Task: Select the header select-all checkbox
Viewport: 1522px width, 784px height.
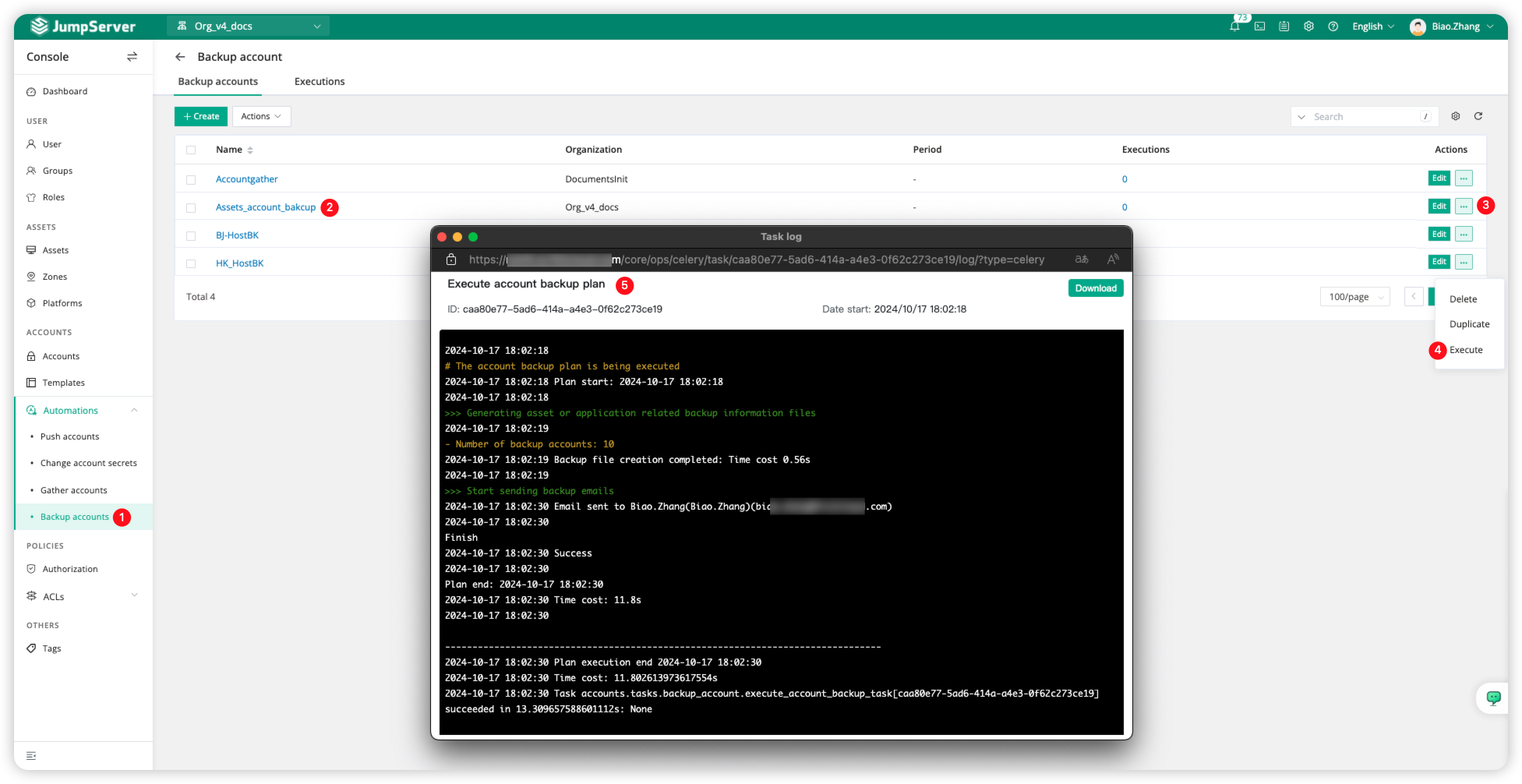Action: (191, 150)
